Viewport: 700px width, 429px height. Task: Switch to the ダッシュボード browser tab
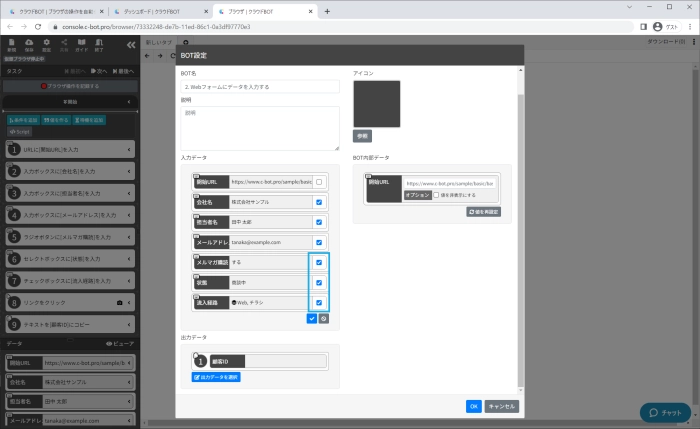pos(159,10)
